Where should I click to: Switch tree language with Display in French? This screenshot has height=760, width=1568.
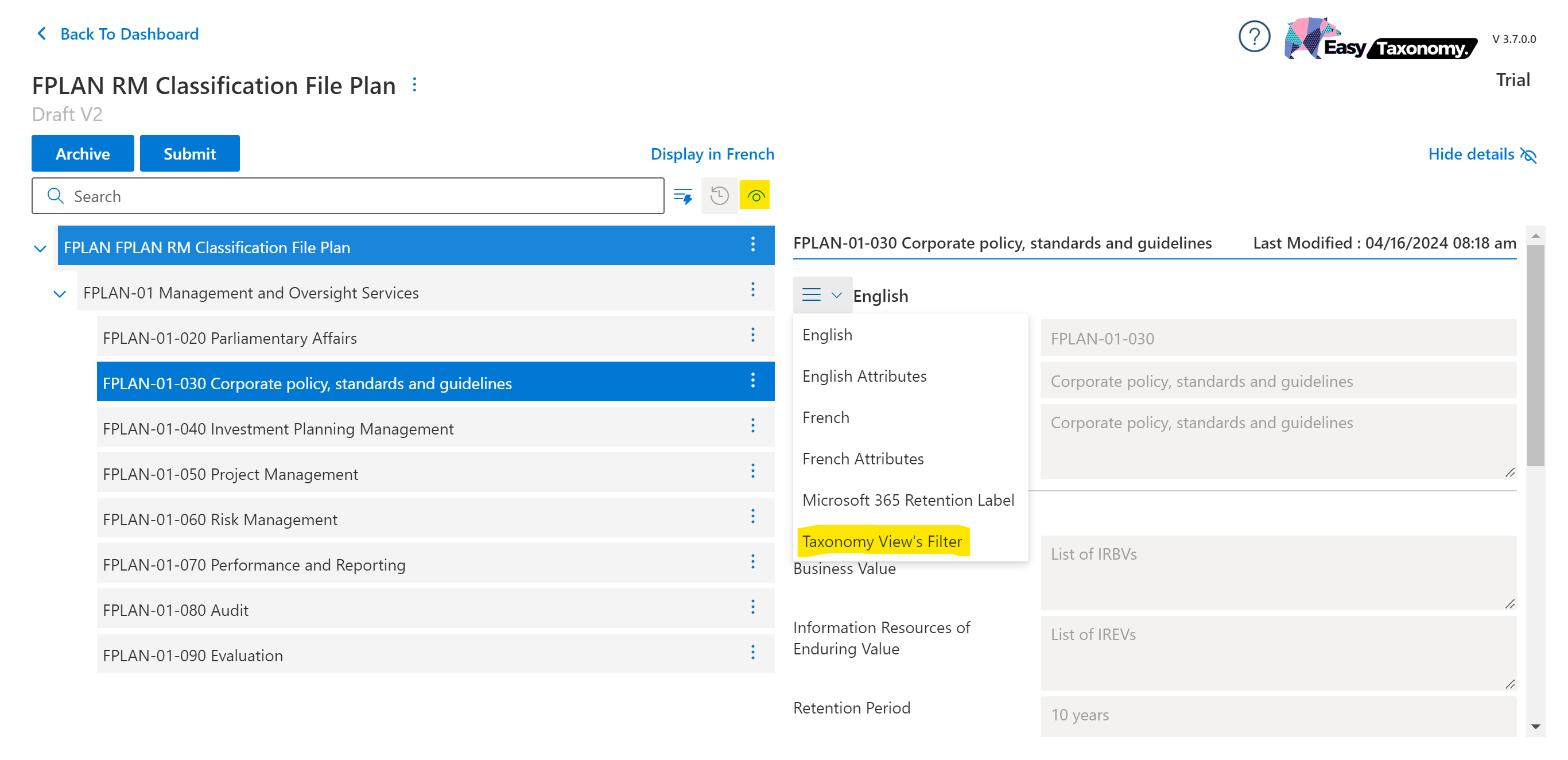coord(712,154)
